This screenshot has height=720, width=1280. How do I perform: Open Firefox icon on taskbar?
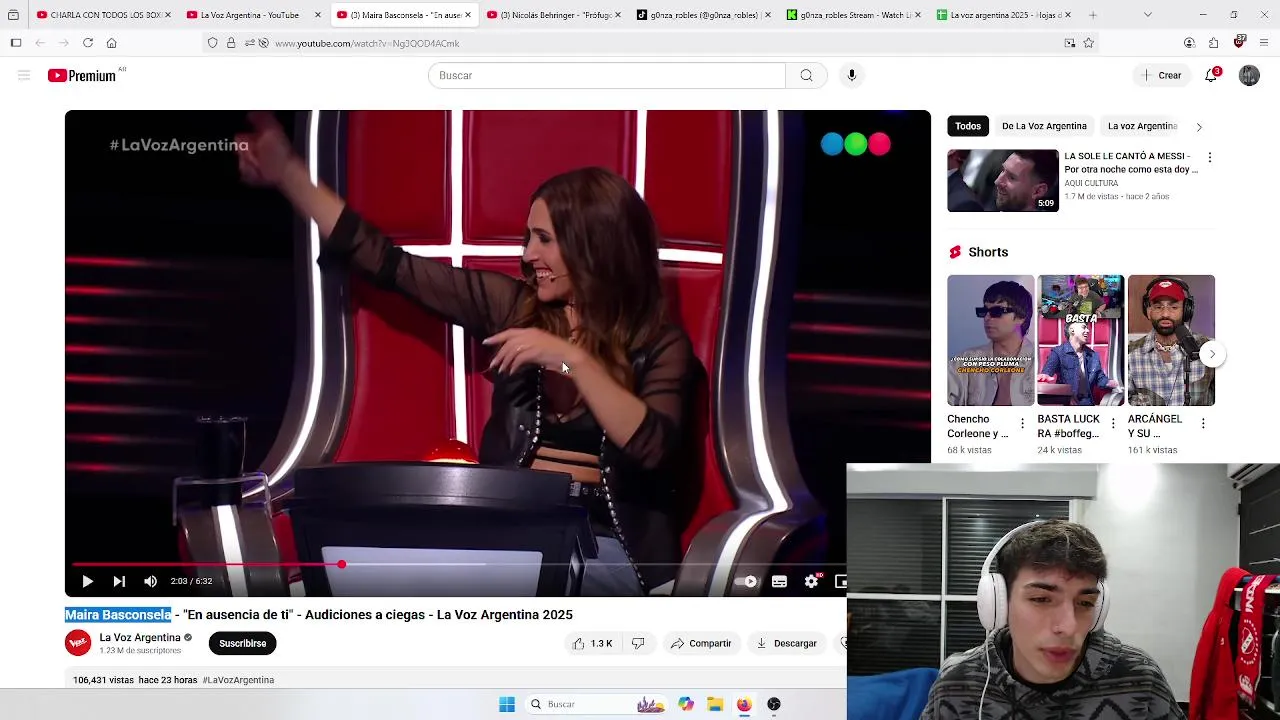(744, 704)
